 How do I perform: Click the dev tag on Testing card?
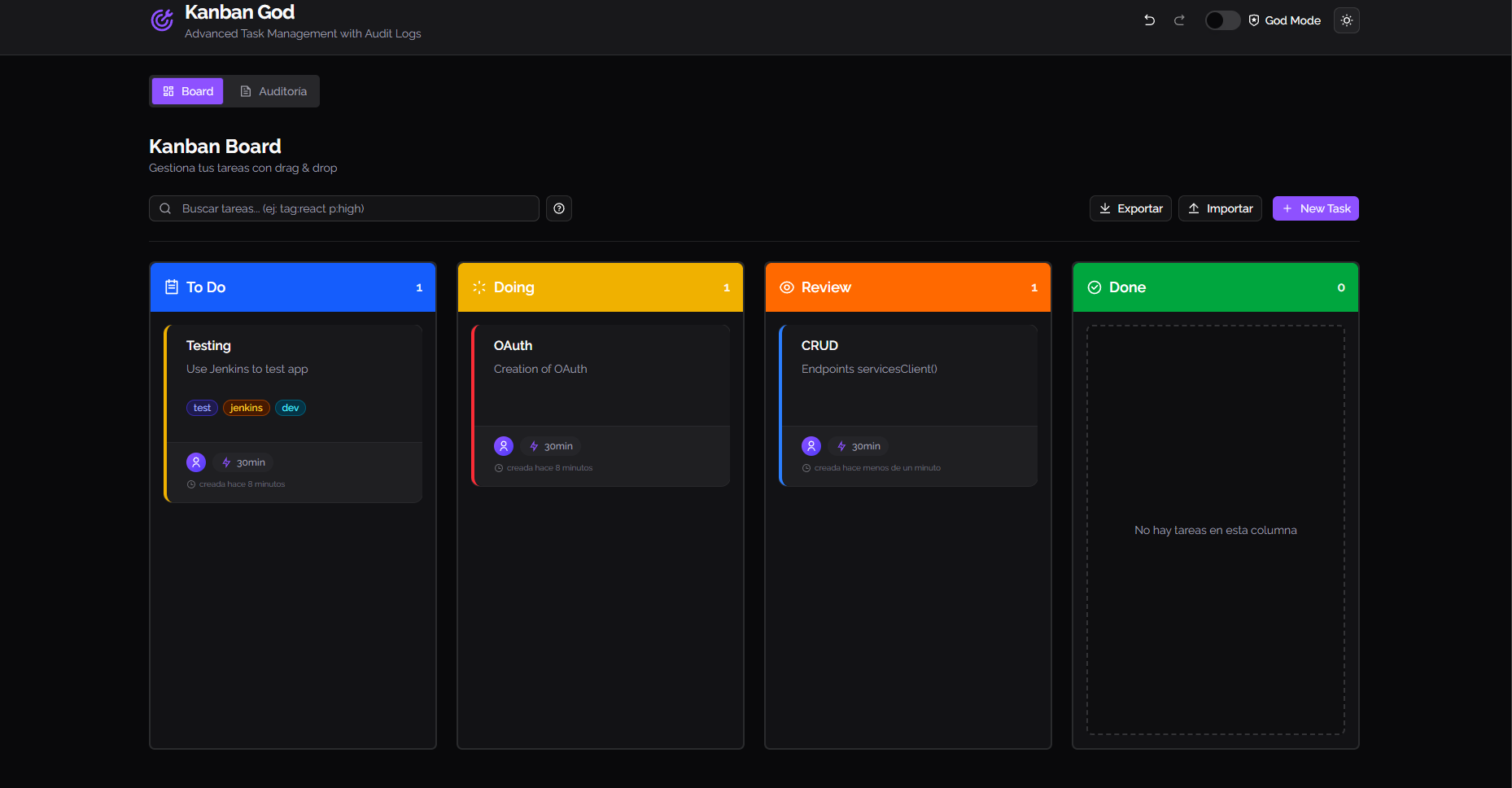pyautogui.click(x=291, y=408)
